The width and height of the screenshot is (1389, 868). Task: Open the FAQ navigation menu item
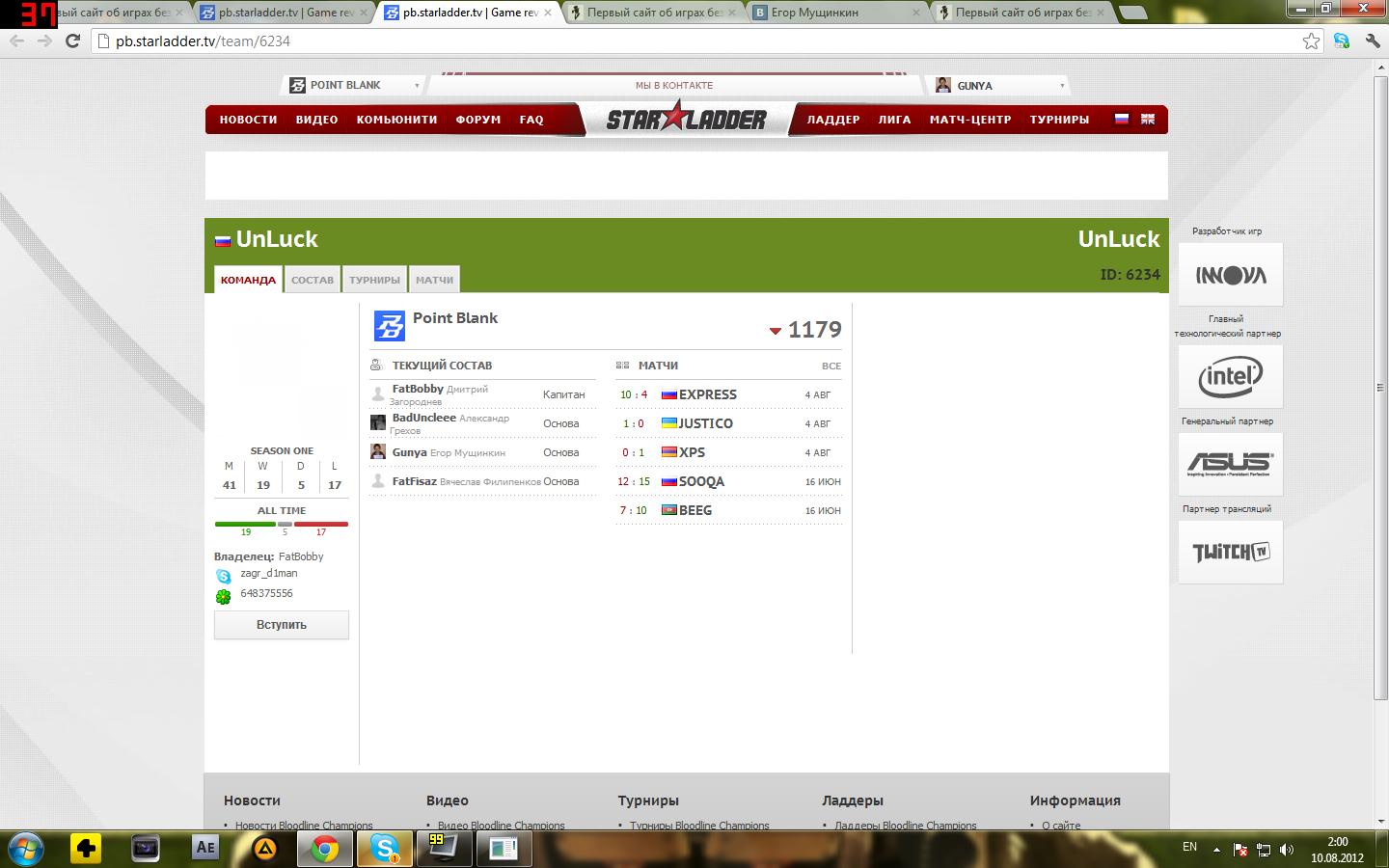click(x=531, y=120)
